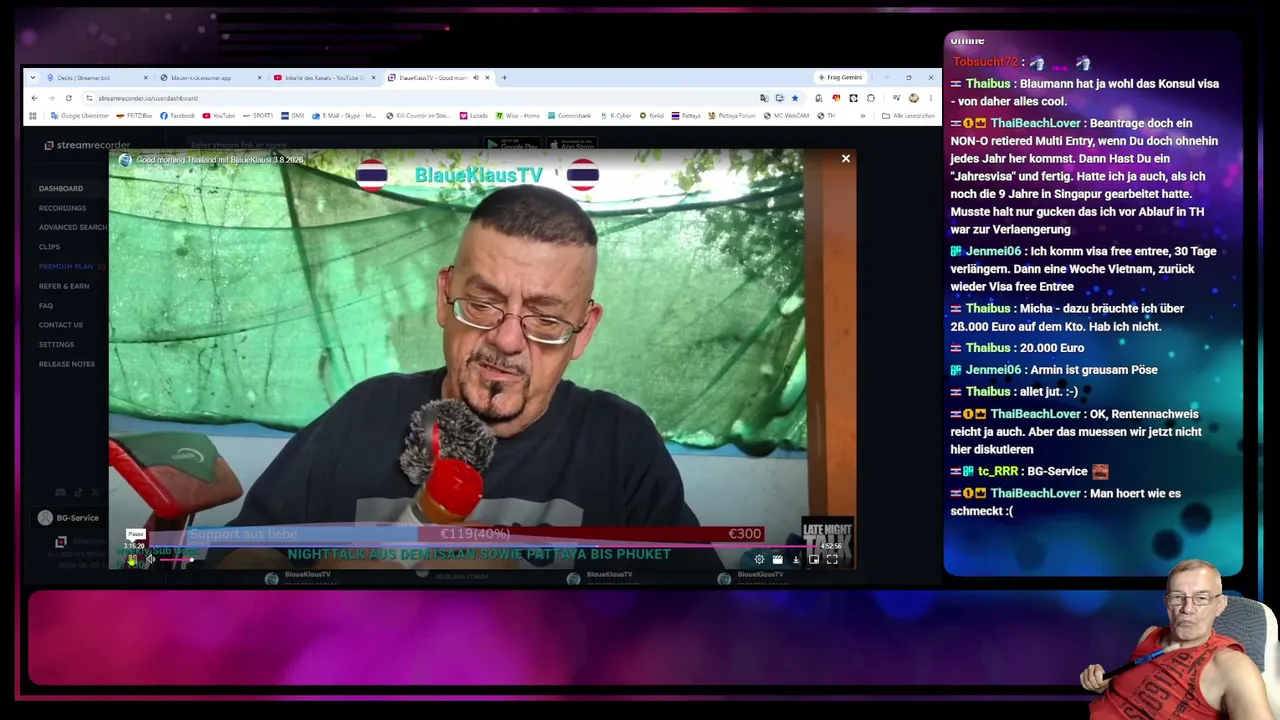The height and width of the screenshot is (720, 1280).
Task: View site information icon in address bar
Action: click(89, 98)
